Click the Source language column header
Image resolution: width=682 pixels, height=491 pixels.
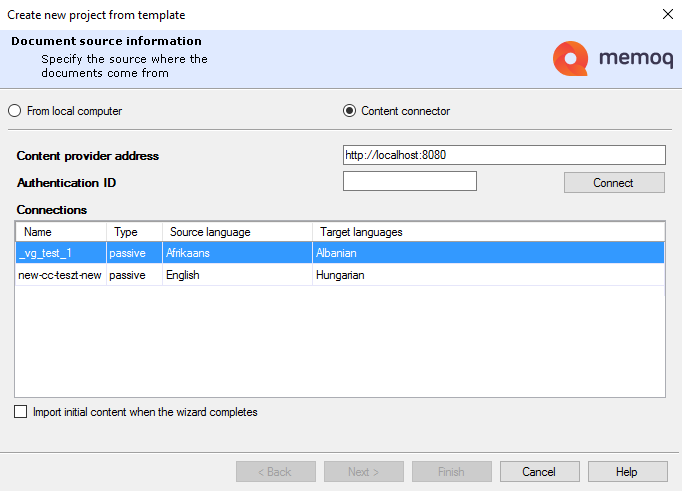point(237,232)
